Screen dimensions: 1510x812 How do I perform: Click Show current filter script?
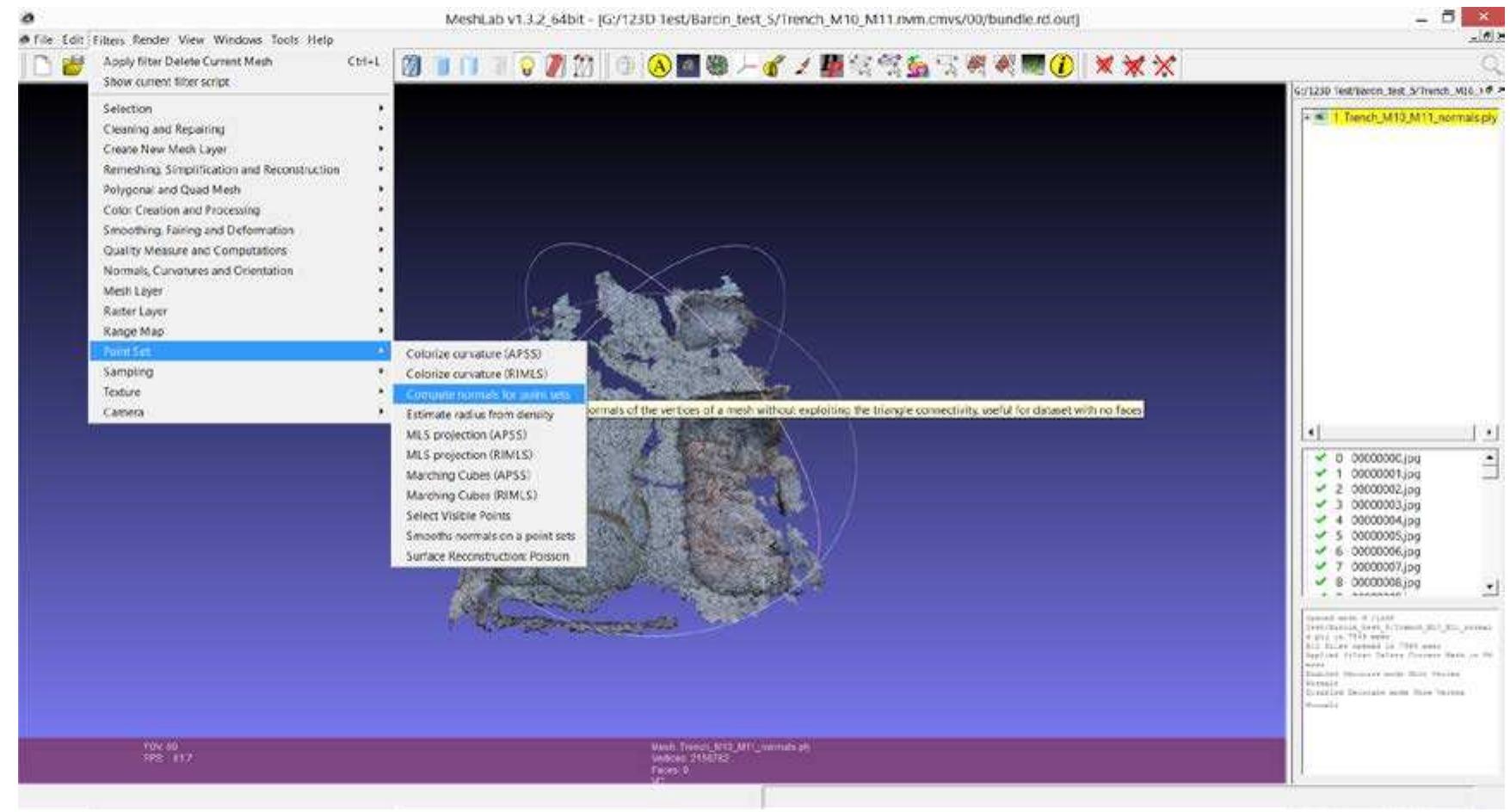pyautogui.click(x=166, y=82)
